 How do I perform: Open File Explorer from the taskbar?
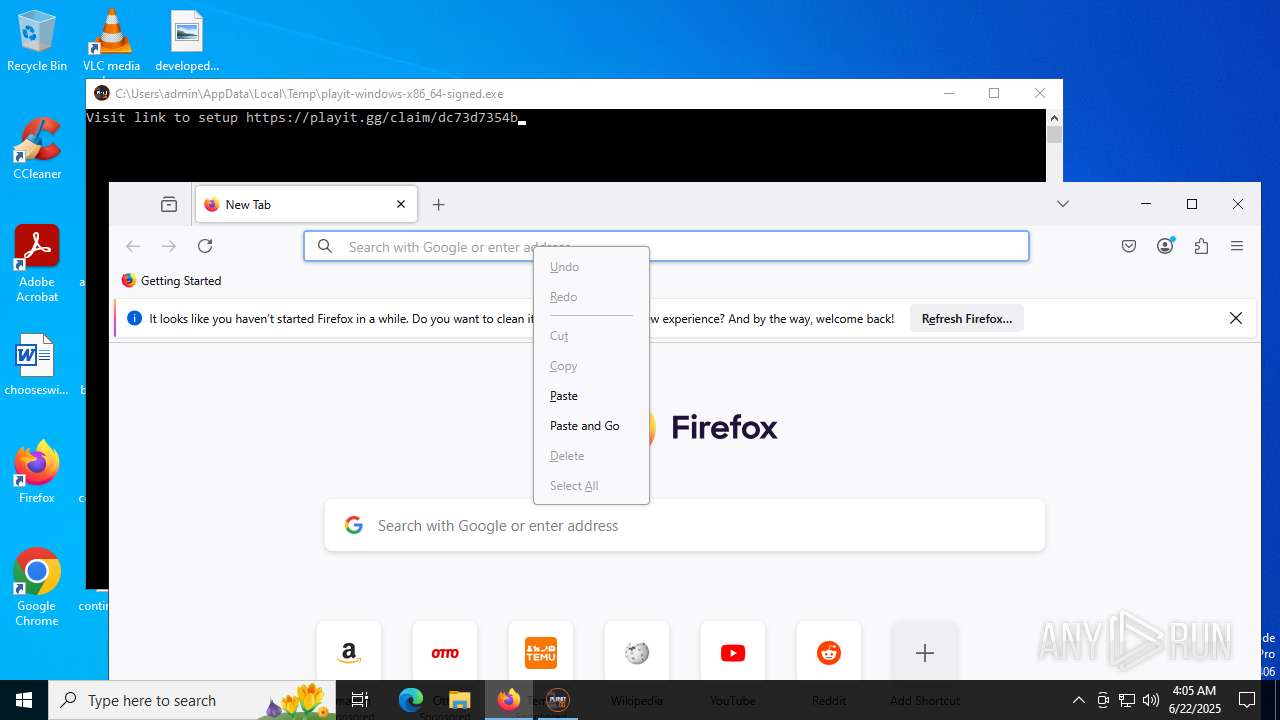[x=459, y=700]
